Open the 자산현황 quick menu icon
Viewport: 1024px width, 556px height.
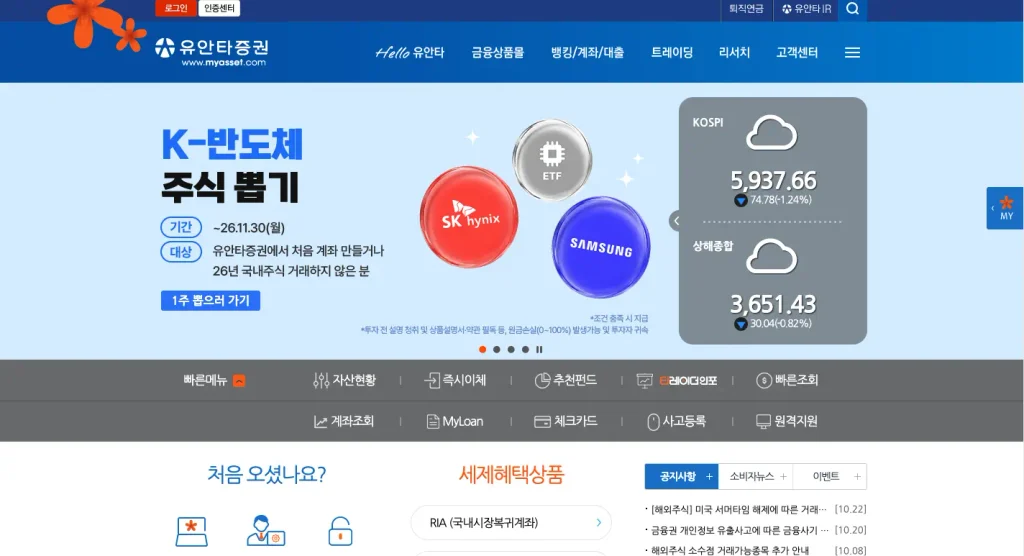click(320, 380)
